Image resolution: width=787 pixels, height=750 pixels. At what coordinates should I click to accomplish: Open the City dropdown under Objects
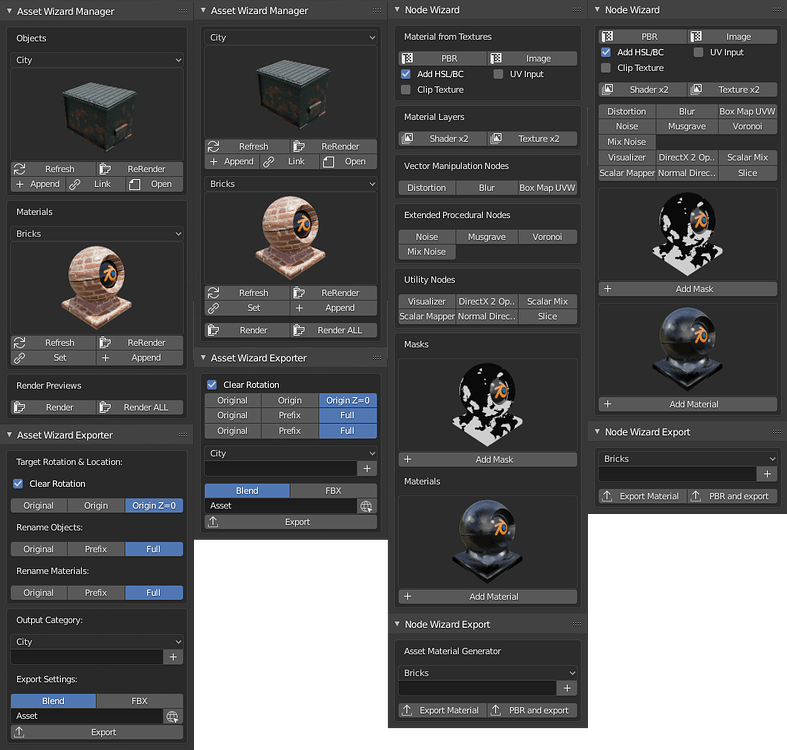(97, 60)
